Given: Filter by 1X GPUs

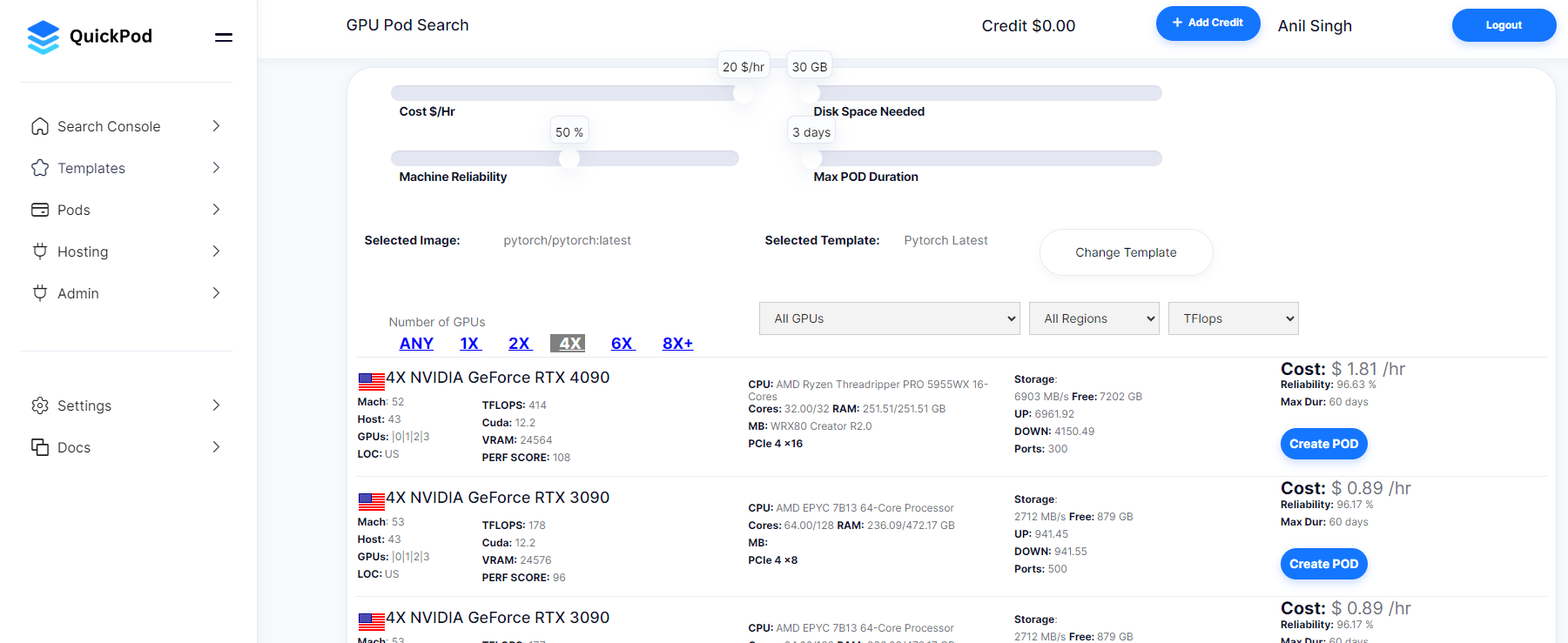Looking at the screenshot, I should (x=470, y=344).
